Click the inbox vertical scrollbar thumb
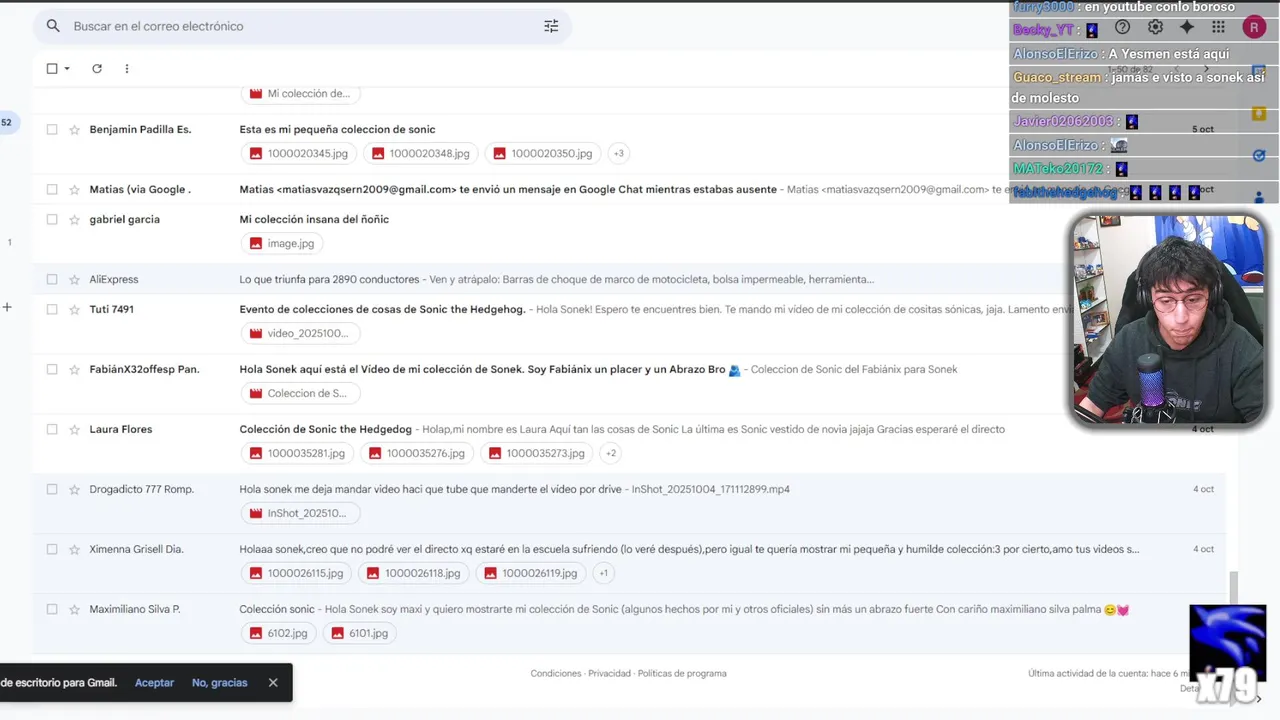This screenshot has width=1280, height=720. click(x=1233, y=586)
